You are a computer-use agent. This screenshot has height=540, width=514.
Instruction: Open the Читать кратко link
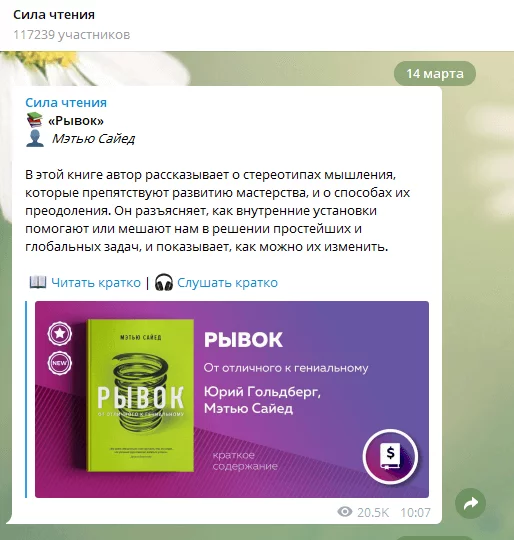[x=96, y=282]
